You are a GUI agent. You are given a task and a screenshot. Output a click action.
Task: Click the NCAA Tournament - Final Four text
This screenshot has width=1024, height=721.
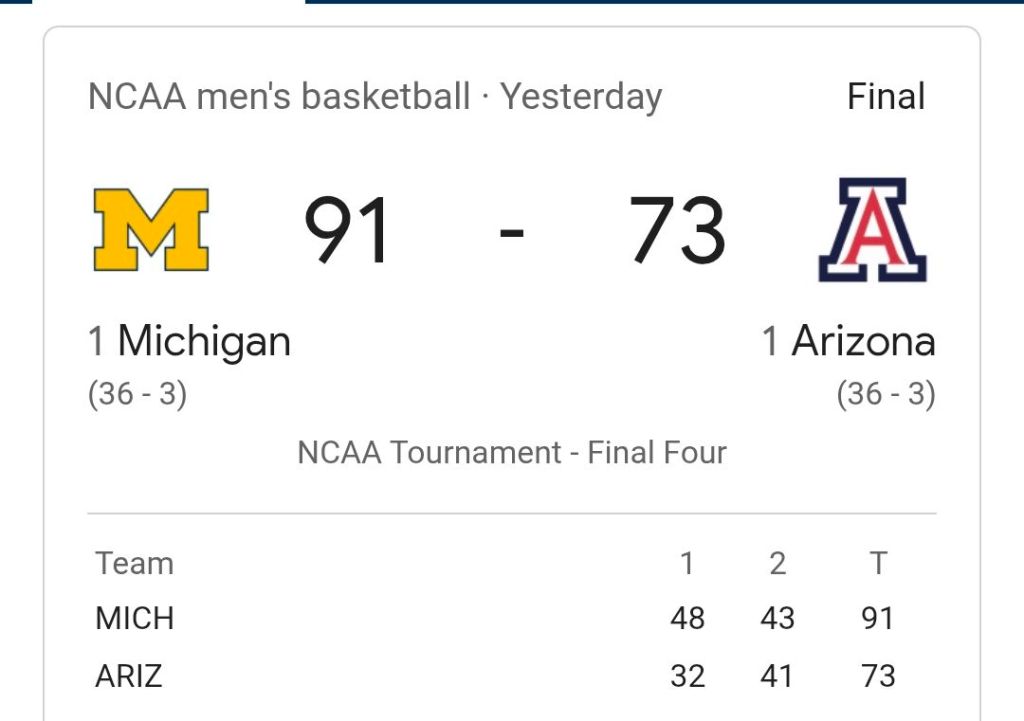pyautogui.click(x=512, y=452)
